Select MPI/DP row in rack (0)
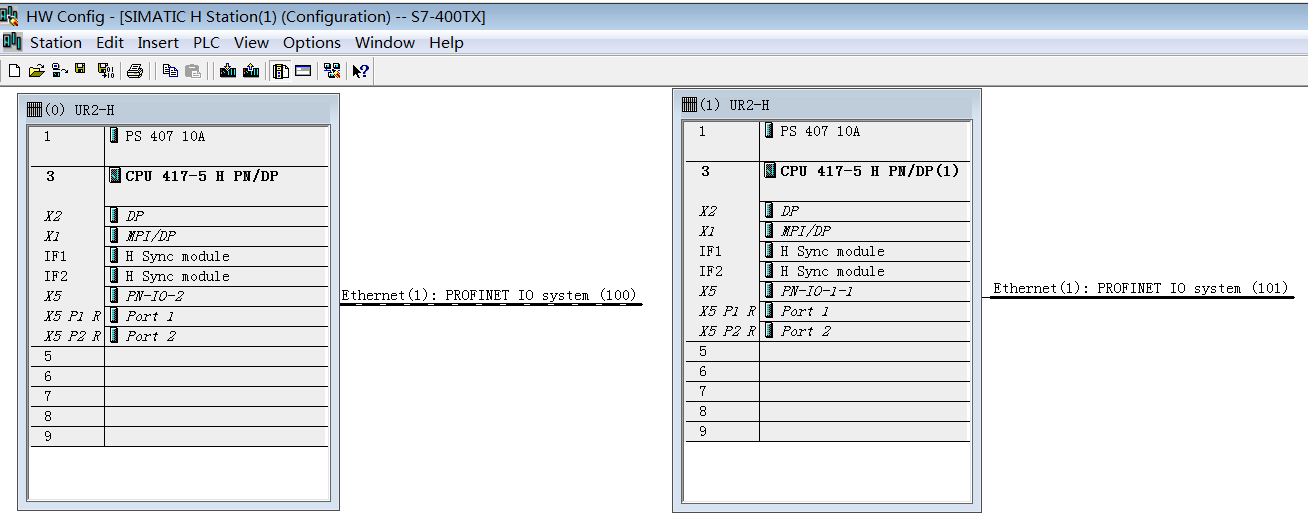 (179, 236)
